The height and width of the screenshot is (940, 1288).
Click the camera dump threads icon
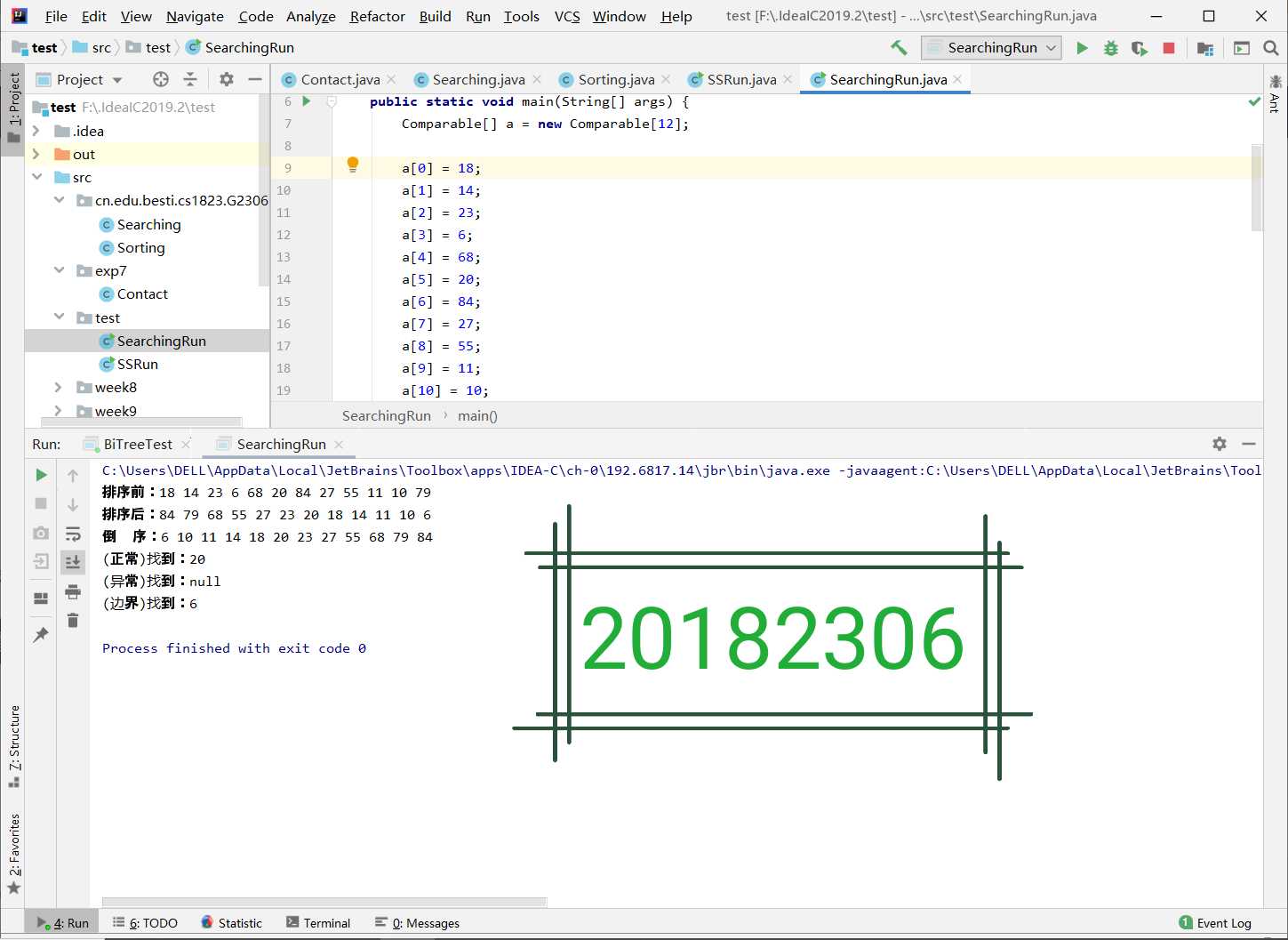click(41, 533)
